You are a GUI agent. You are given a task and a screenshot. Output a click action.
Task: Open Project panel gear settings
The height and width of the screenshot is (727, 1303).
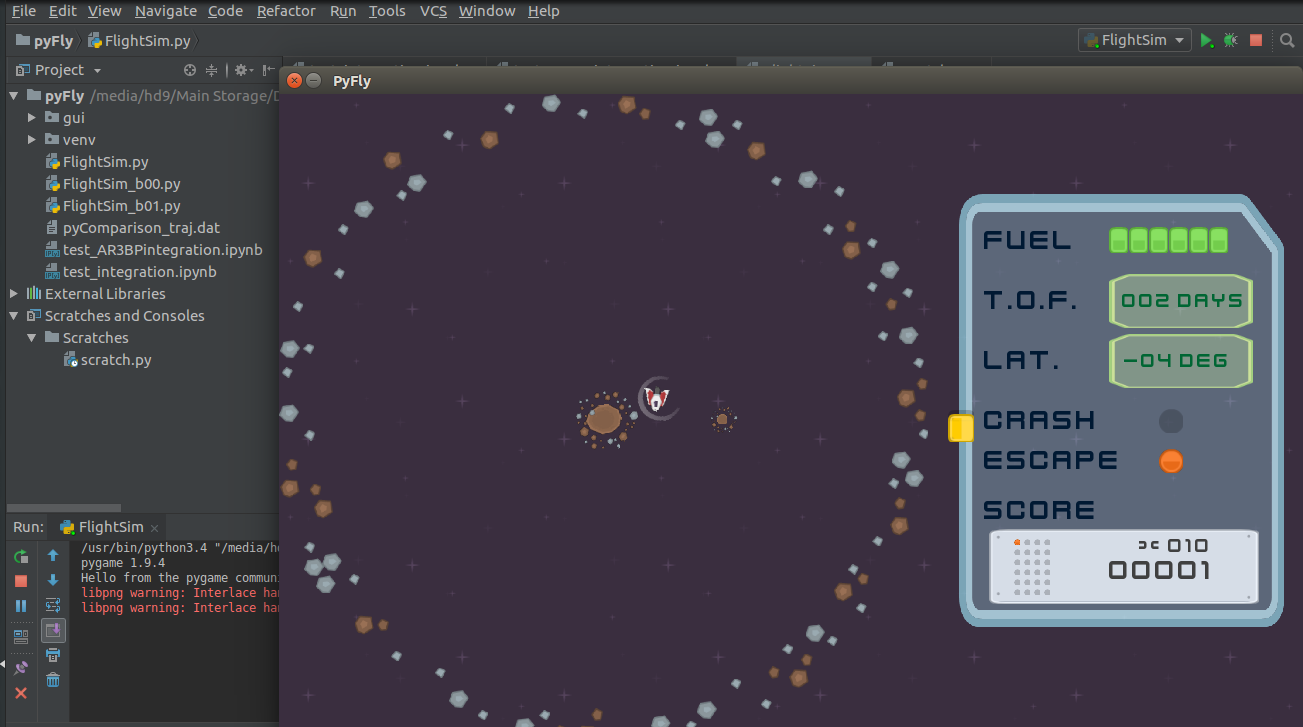pyautogui.click(x=243, y=70)
